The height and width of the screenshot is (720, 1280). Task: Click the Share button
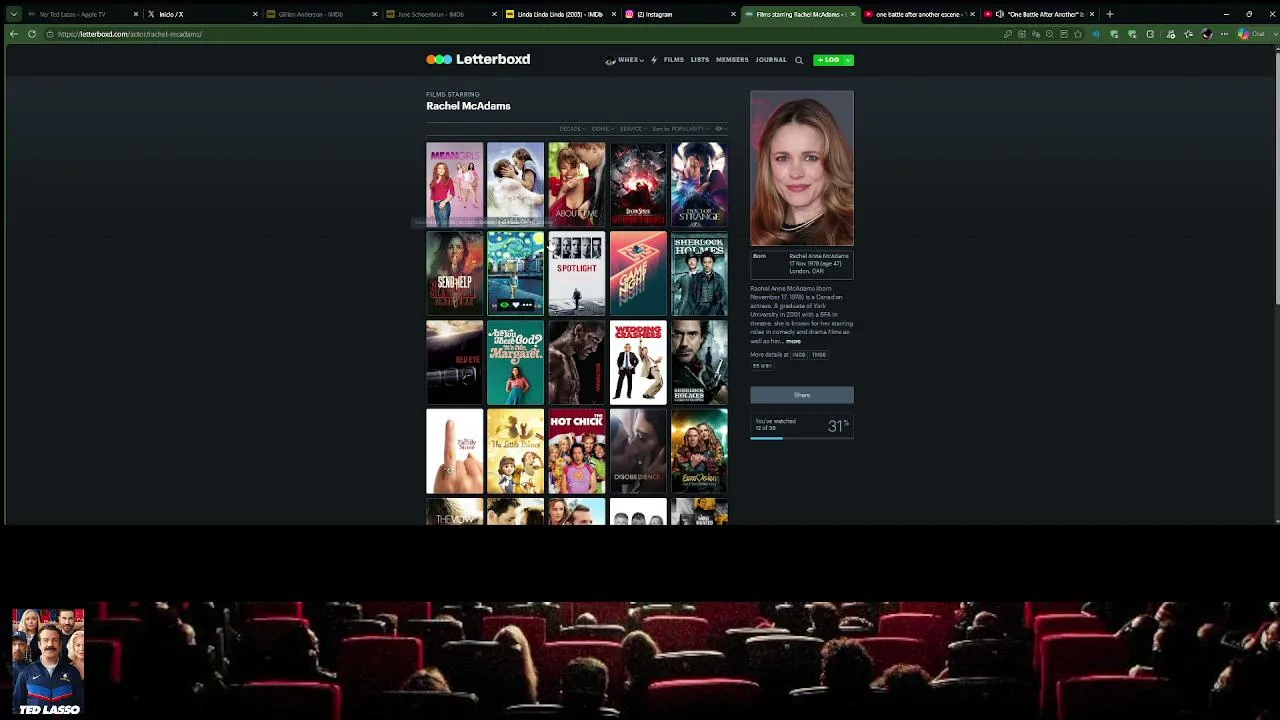pyautogui.click(x=802, y=395)
